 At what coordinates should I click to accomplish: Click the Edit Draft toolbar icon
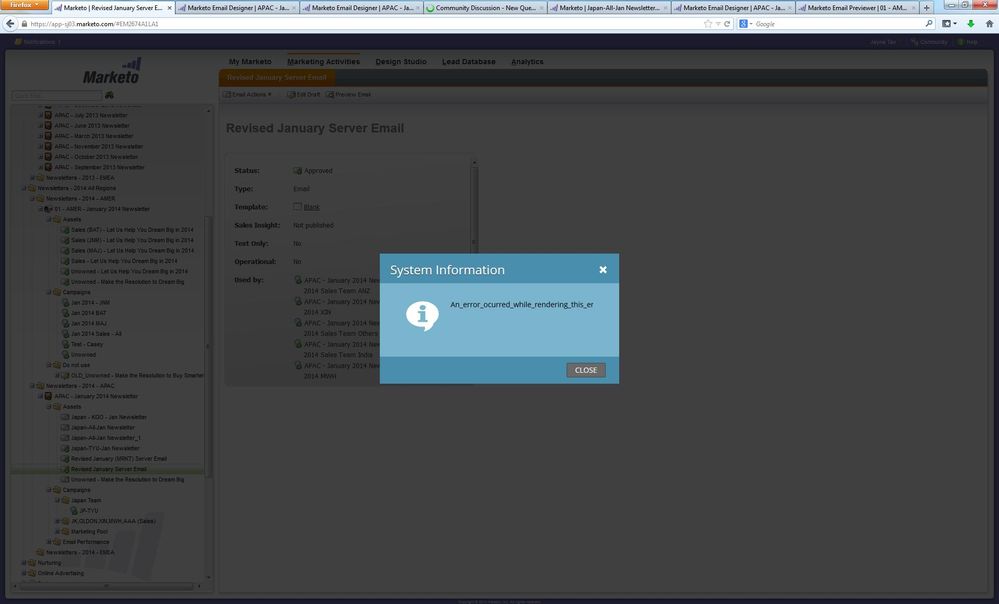tap(304, 94)
